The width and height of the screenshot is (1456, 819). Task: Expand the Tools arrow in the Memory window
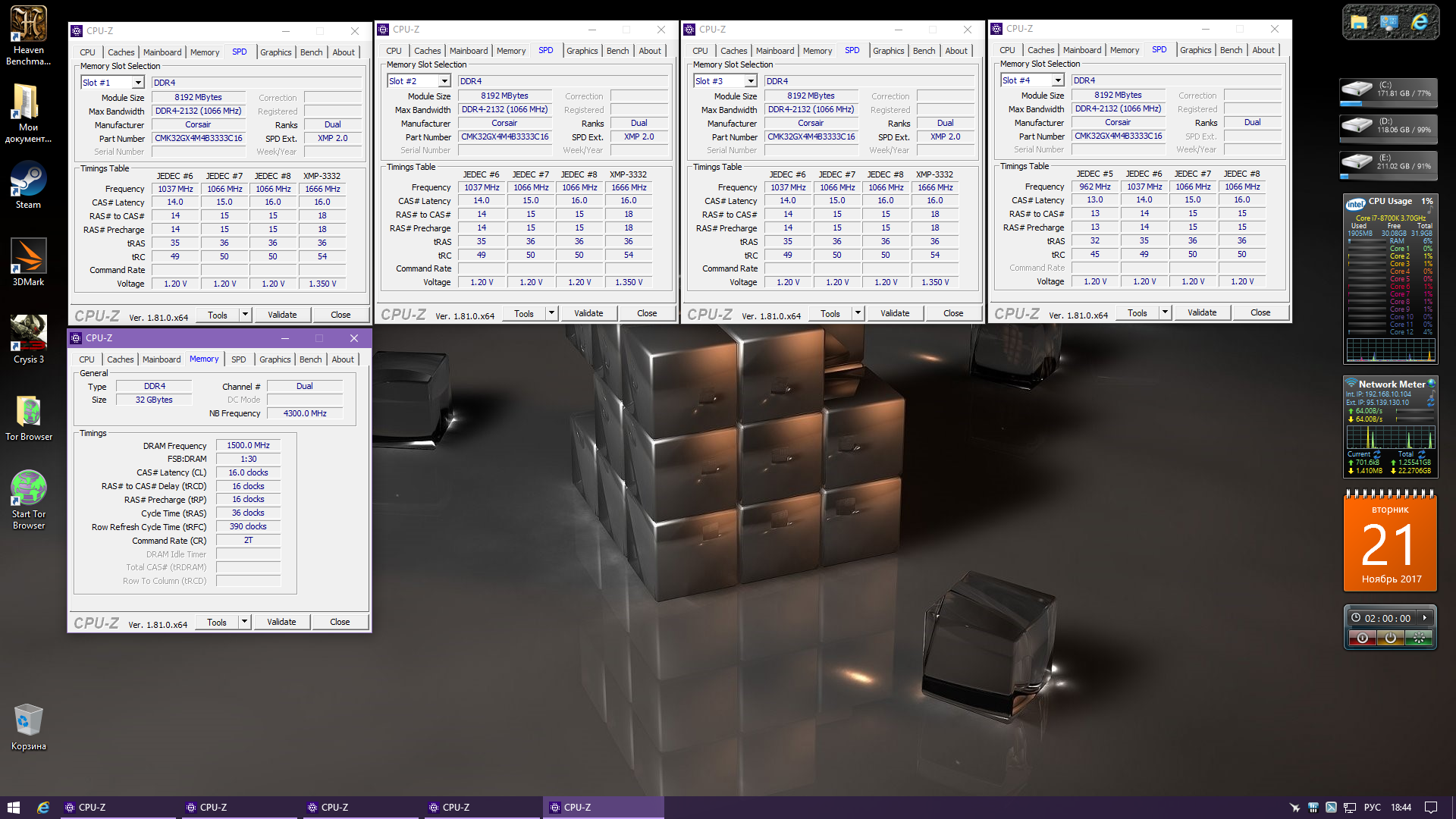(244, 622)
